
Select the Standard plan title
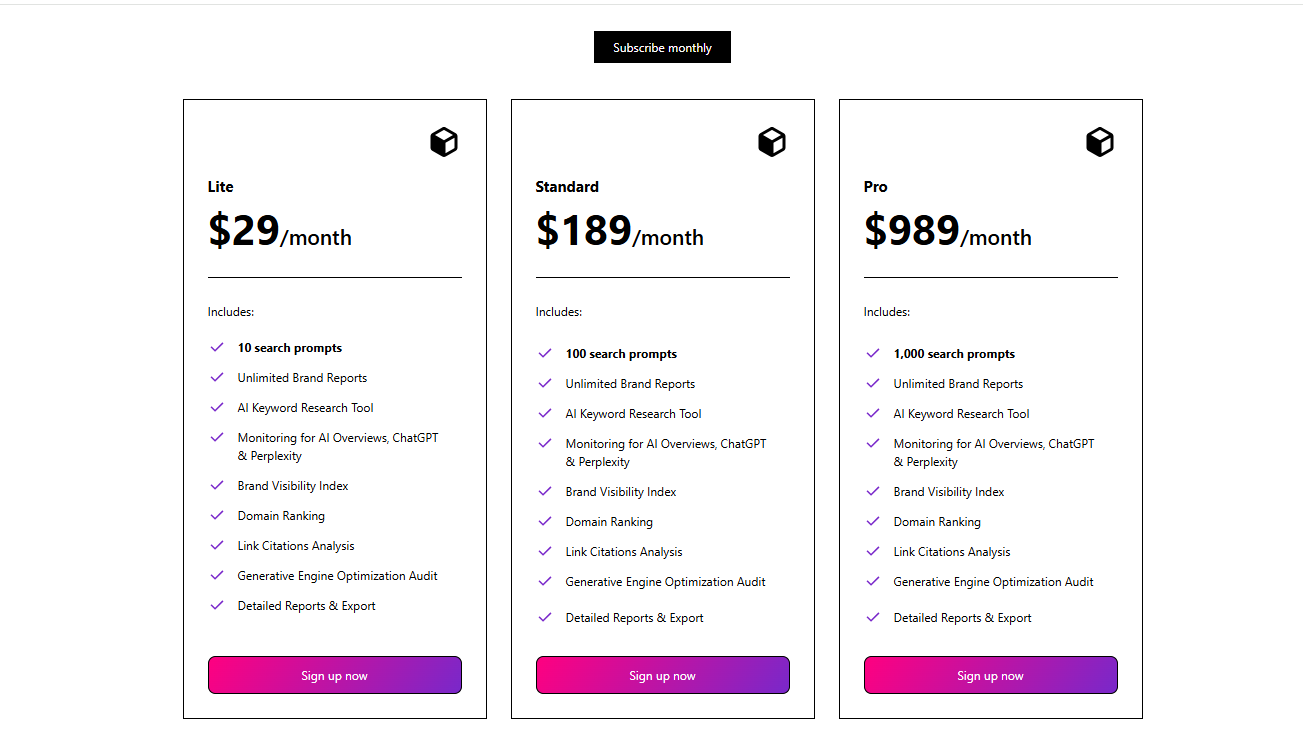567,186
